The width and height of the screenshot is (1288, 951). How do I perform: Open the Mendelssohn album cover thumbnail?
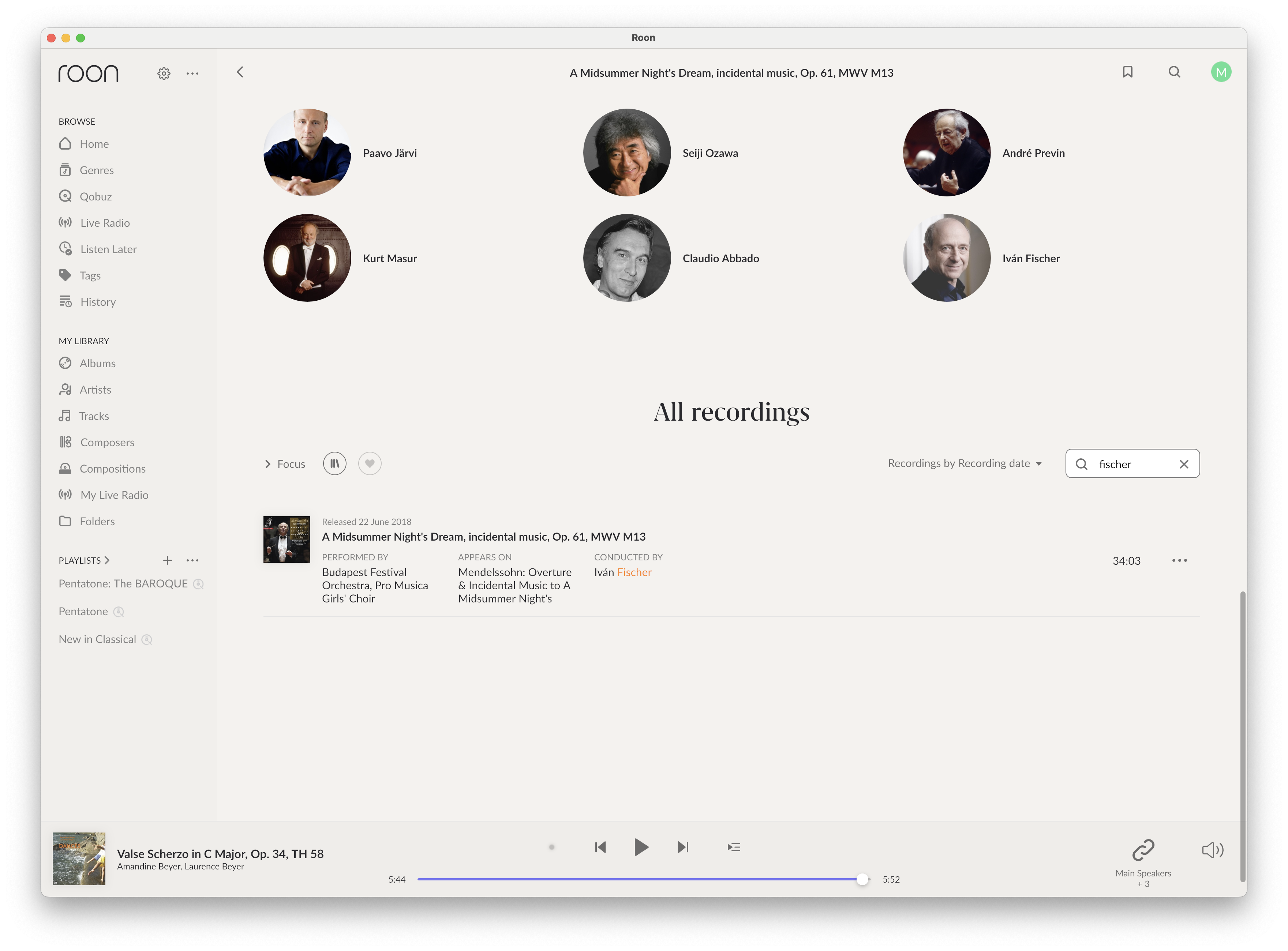coord(287,540)
